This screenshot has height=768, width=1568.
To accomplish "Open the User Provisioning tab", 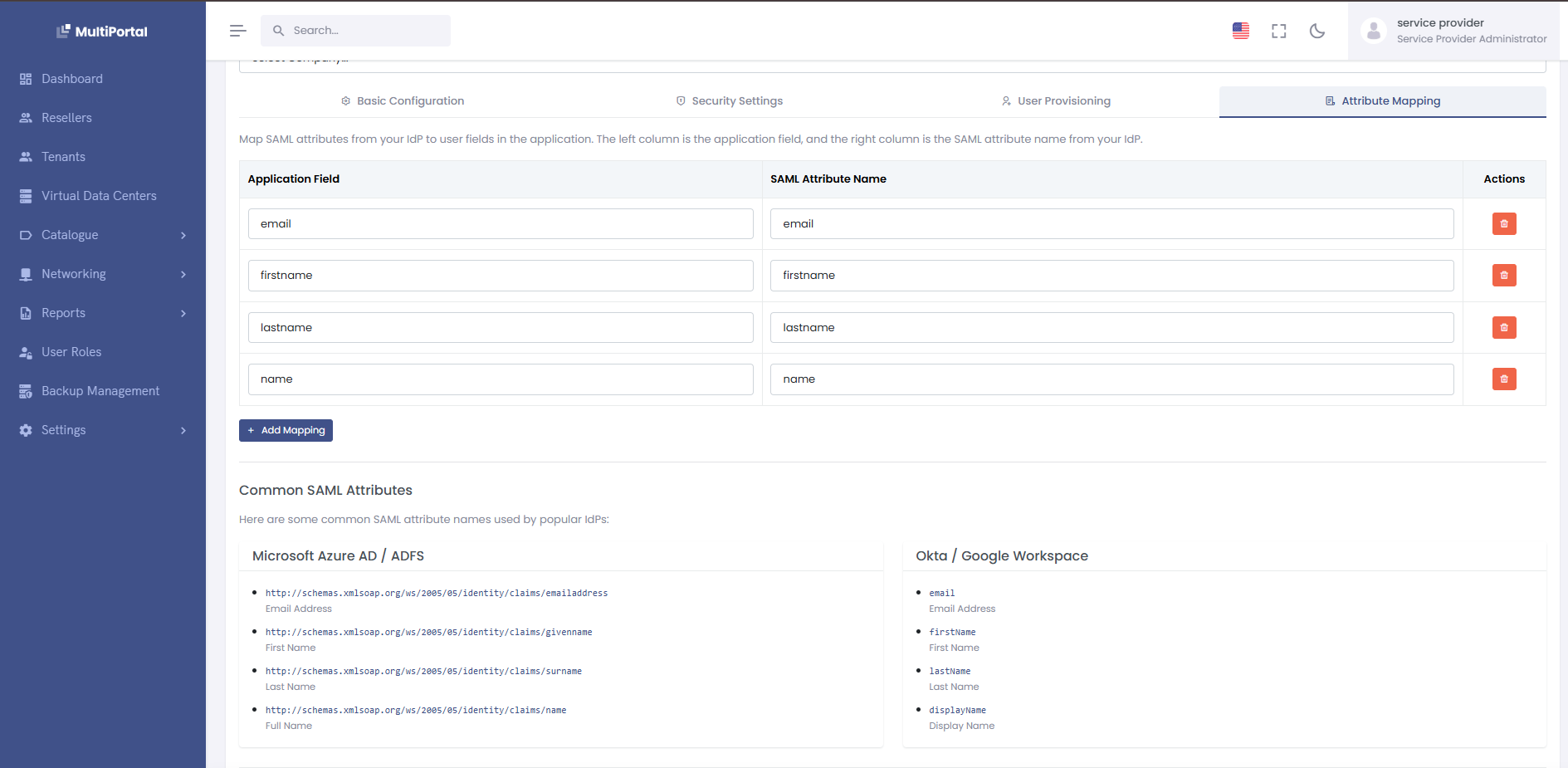I will pos(1056,100).
